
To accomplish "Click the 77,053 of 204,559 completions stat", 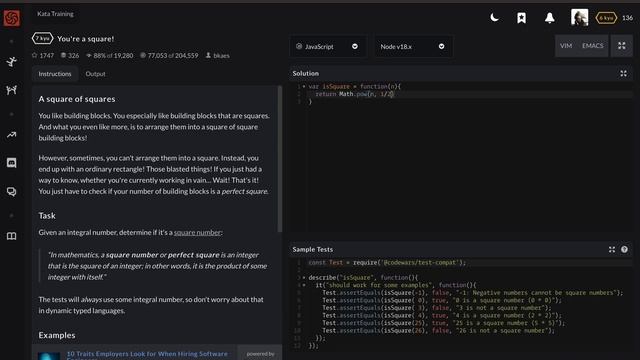I will (x=169, y=56).
